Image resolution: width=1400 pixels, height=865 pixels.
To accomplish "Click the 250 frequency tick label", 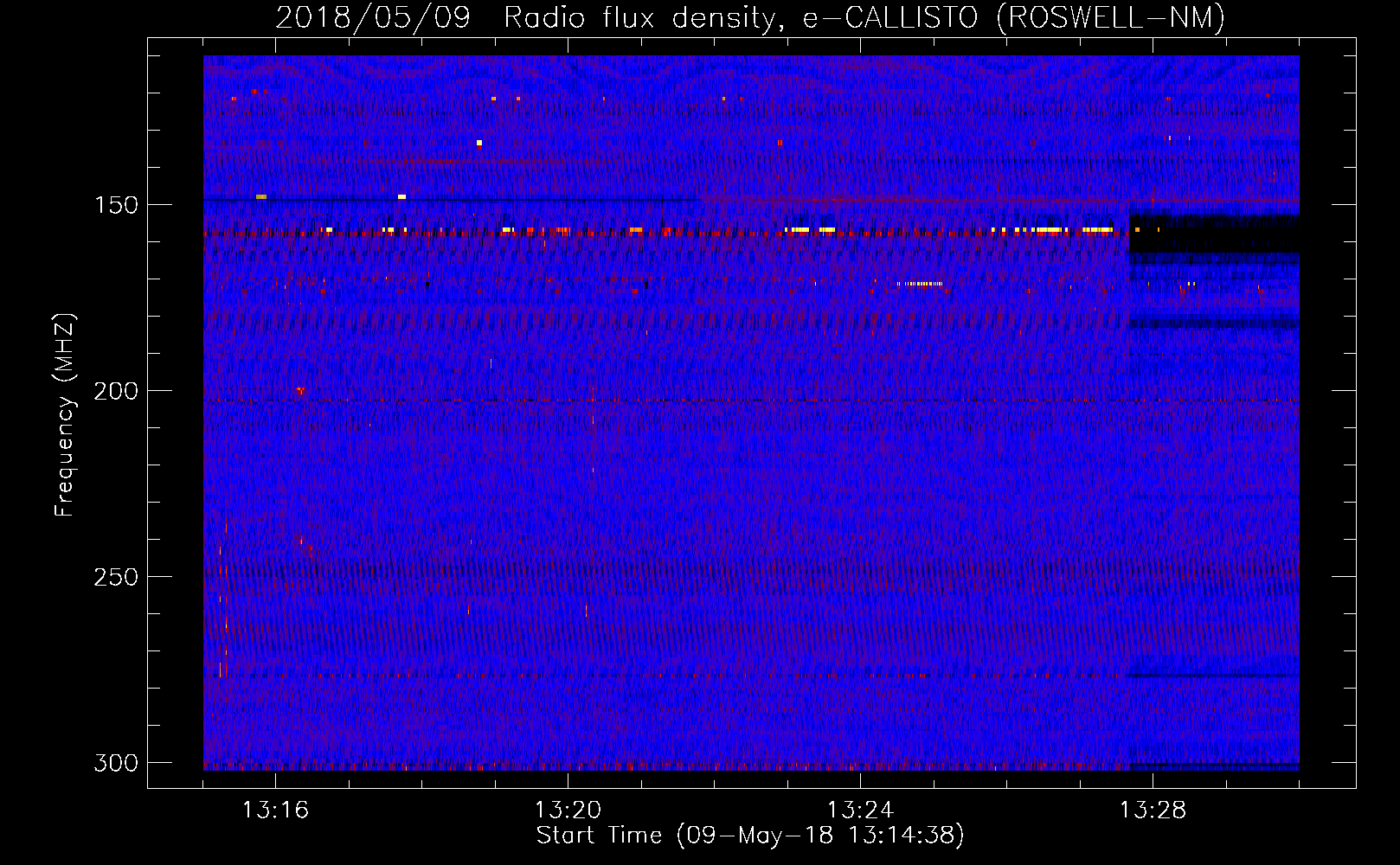I will [116, 577].
